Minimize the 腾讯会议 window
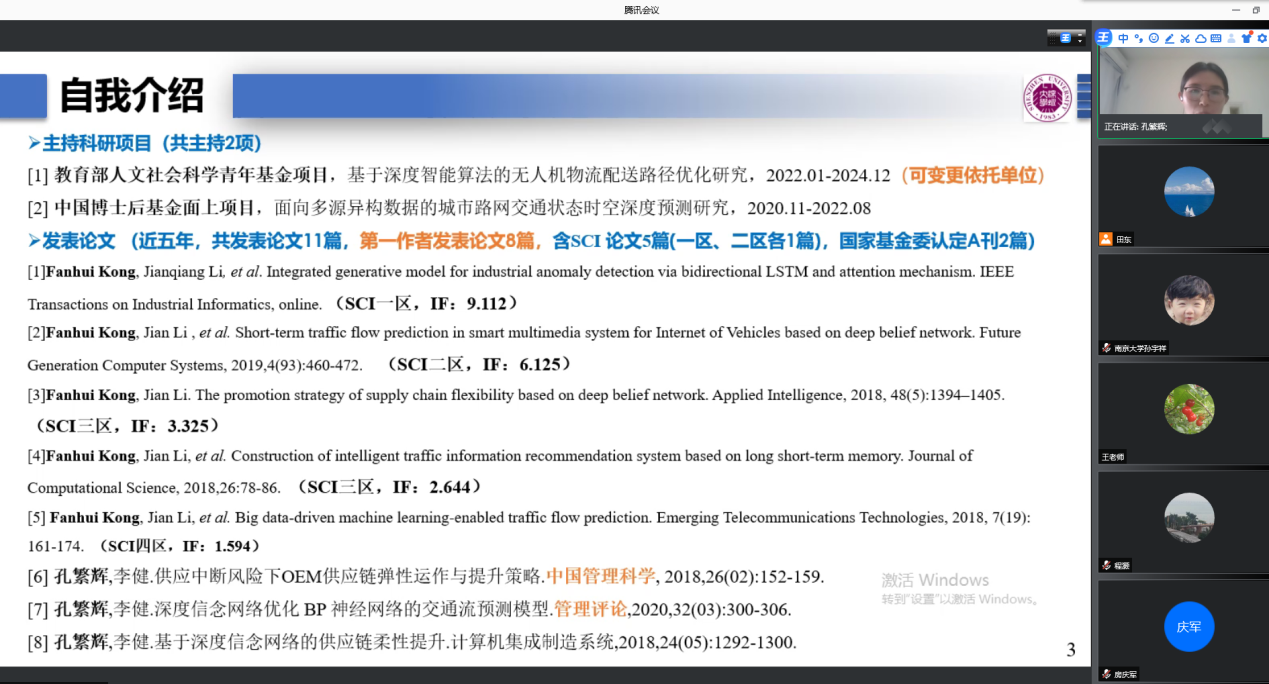 click(1237, 10)
